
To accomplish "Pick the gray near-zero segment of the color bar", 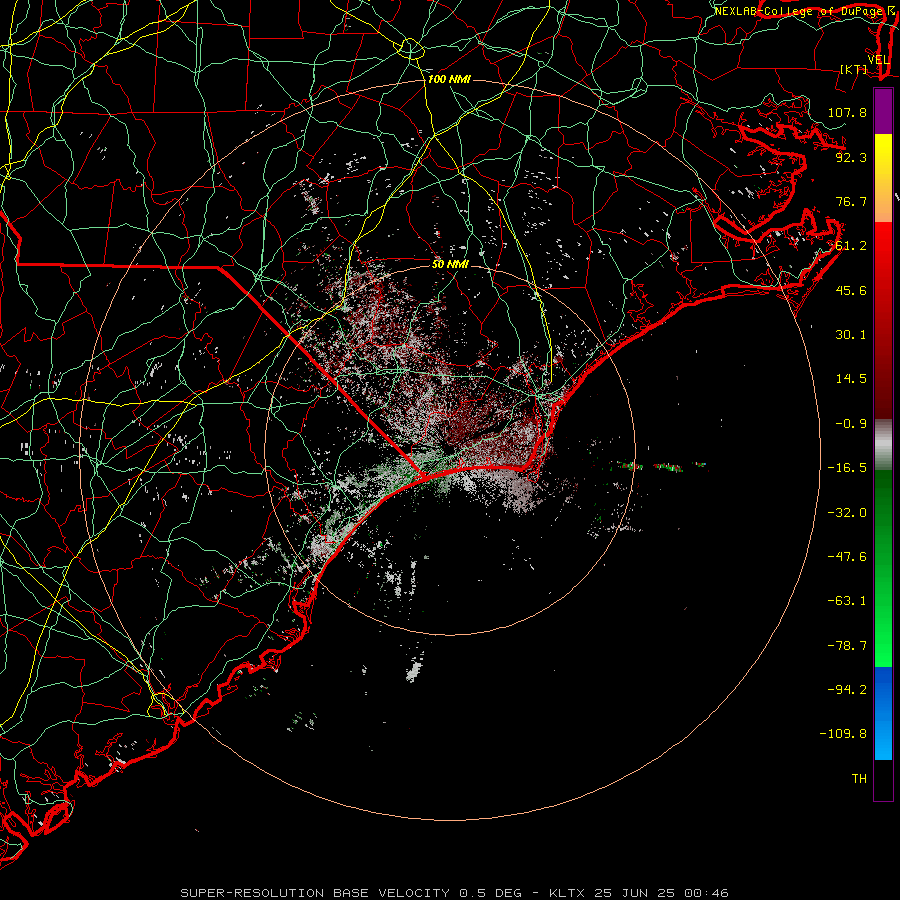I will [x=883, y=444].
